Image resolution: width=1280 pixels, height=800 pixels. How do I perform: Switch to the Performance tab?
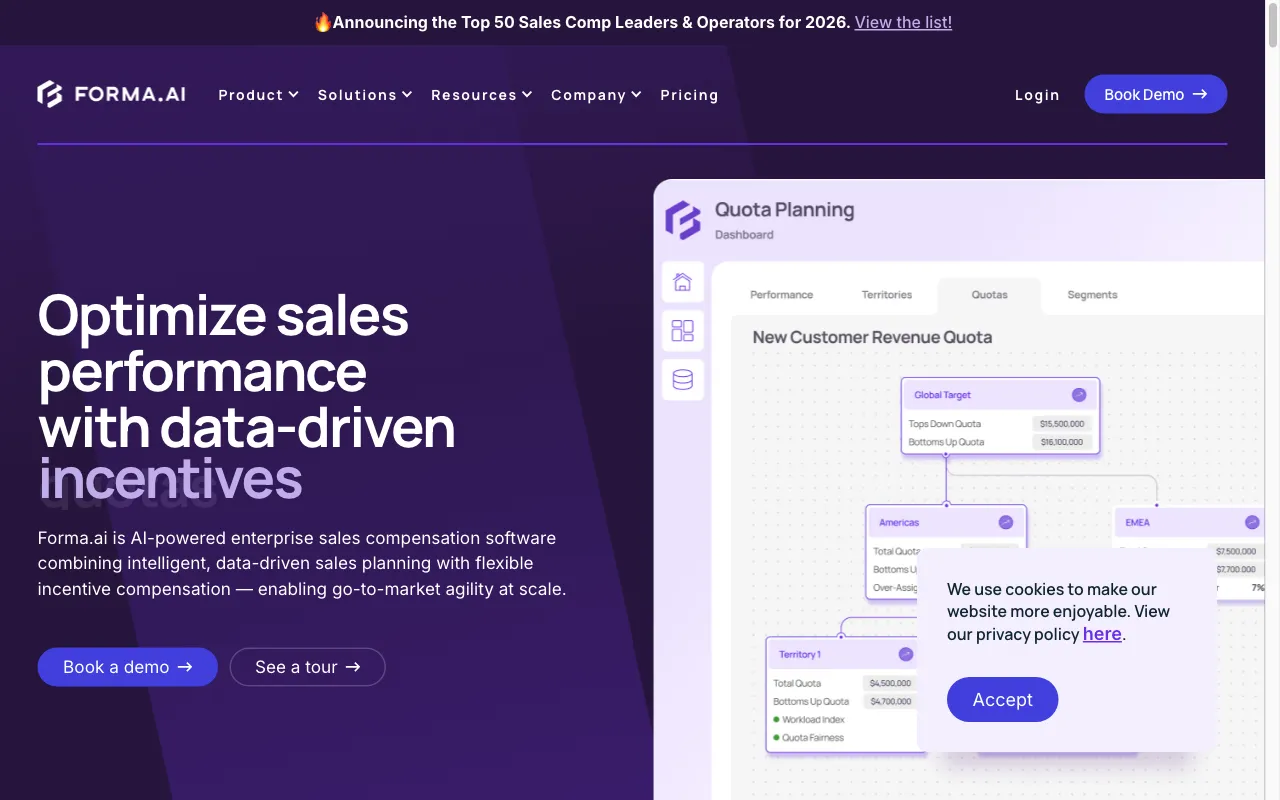(782, 295)
